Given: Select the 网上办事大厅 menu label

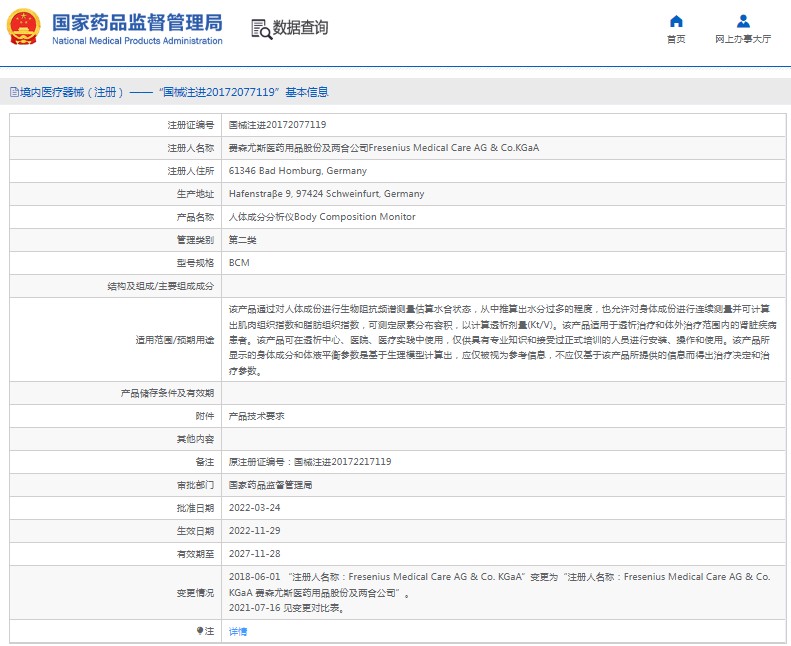Looking at the screenshot, I should click(743, 39).
